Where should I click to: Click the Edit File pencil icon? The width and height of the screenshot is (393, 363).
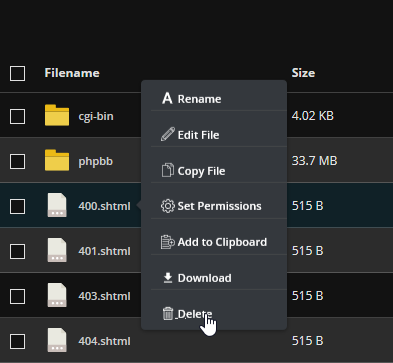(168, 134)
